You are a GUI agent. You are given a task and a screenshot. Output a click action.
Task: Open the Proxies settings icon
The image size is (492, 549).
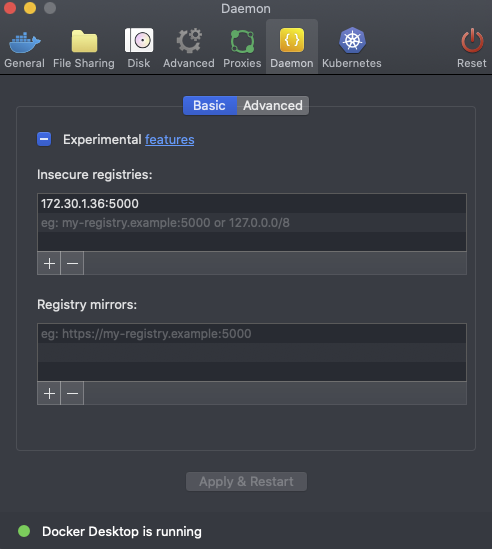[x=242, y=42]
